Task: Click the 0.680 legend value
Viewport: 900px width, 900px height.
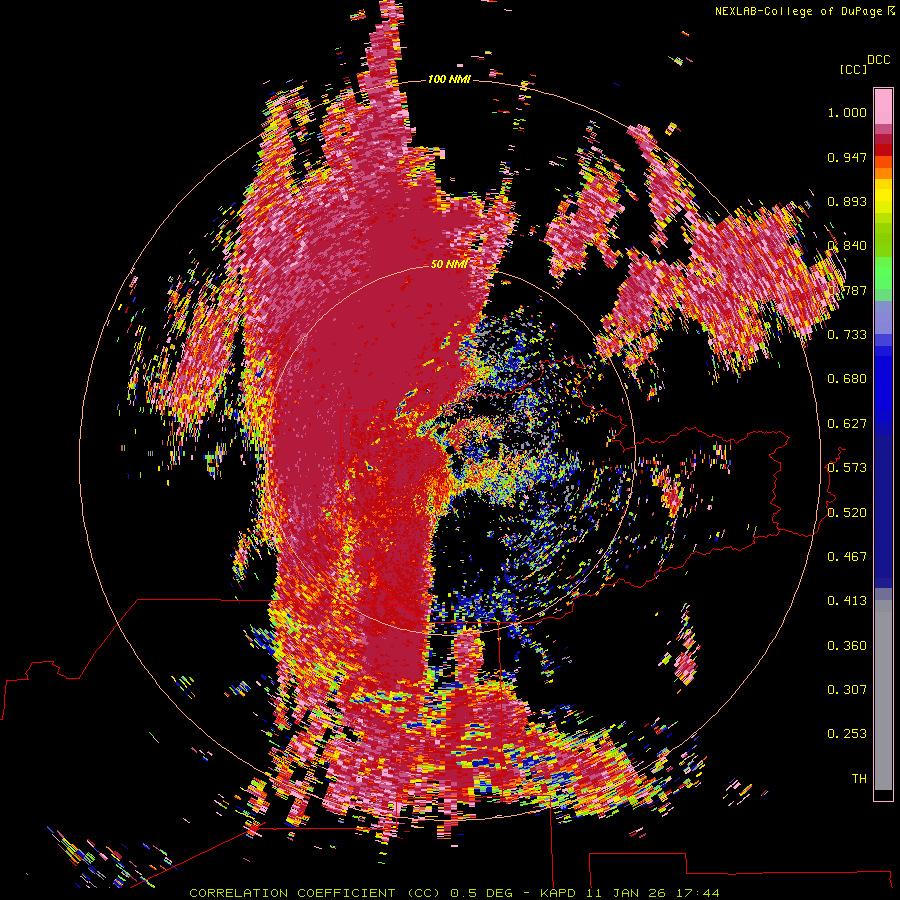Action: [x=847, y=379]
